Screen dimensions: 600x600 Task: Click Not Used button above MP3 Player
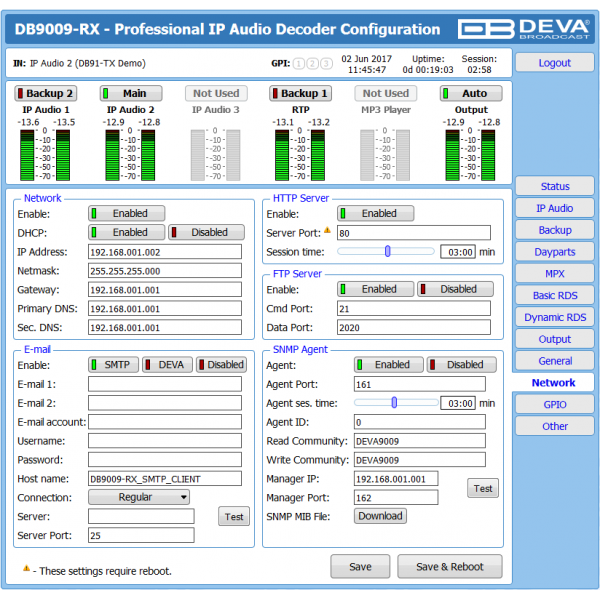click(x=386, y=93)
